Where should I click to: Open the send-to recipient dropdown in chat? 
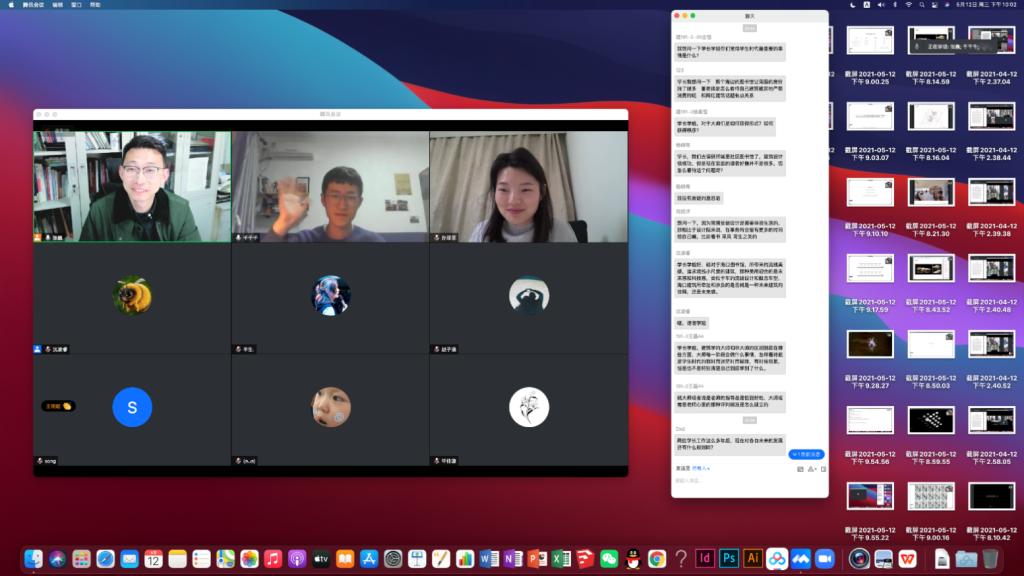click(701, 468)
